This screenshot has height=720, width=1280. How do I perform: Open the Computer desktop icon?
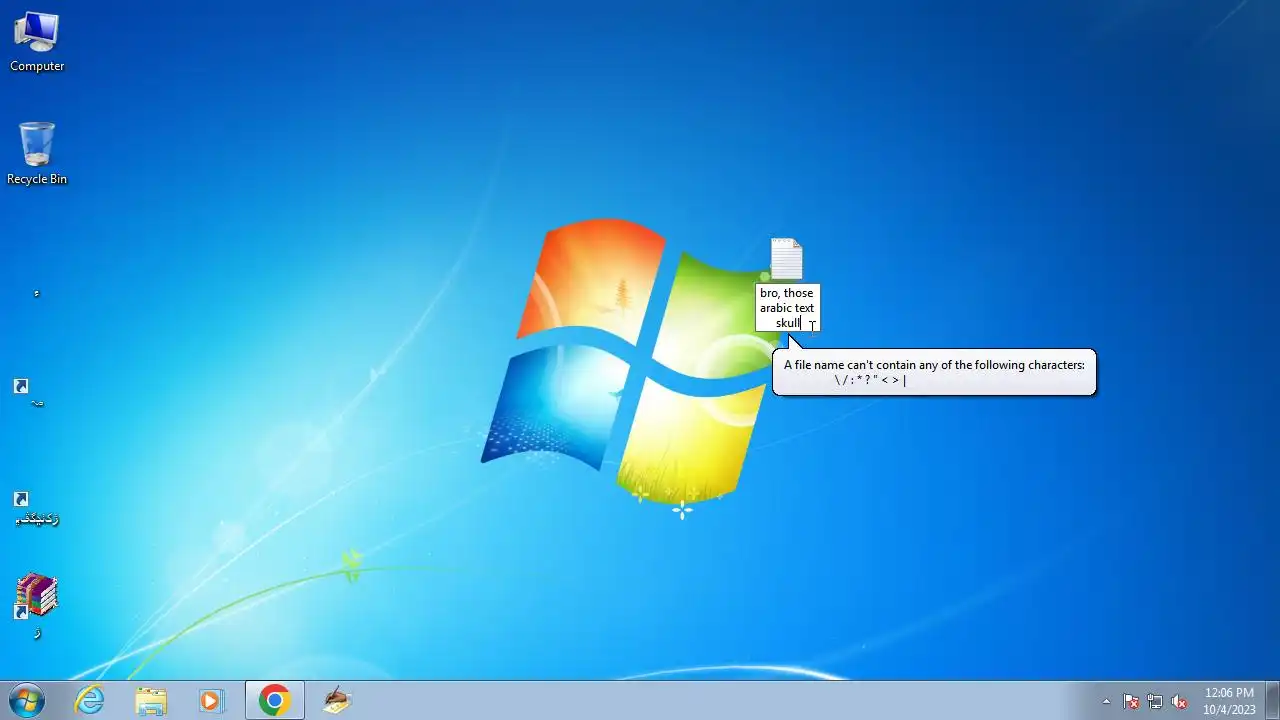click(37, 42)
